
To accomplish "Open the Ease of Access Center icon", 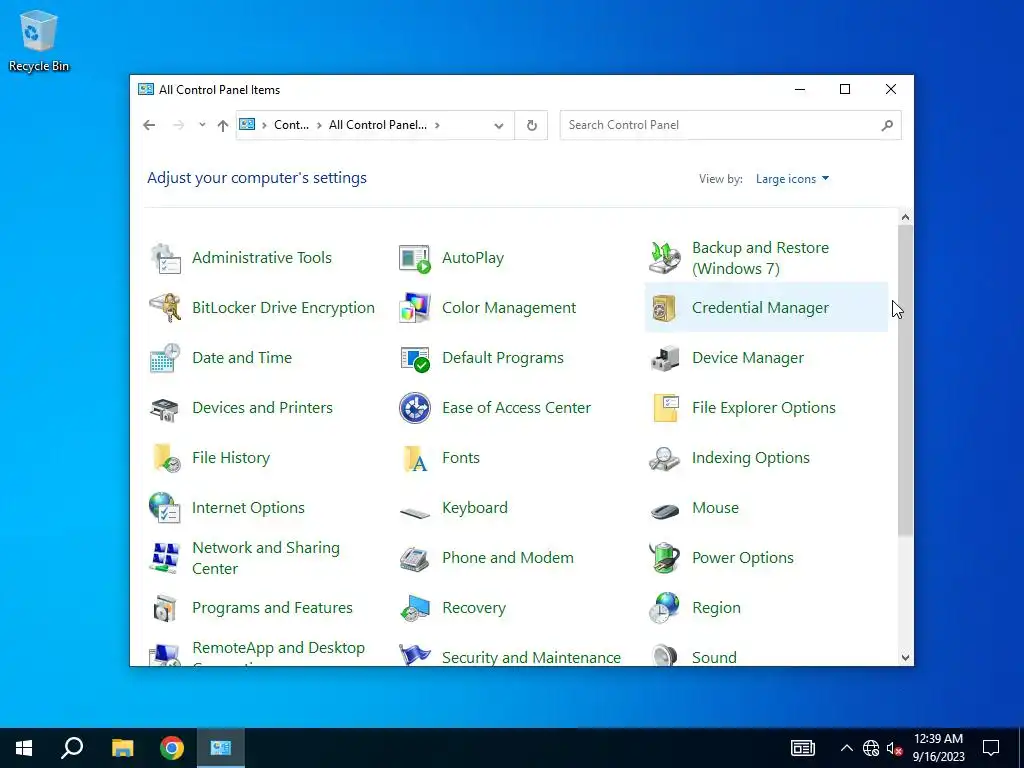I will tap(415, 408).
